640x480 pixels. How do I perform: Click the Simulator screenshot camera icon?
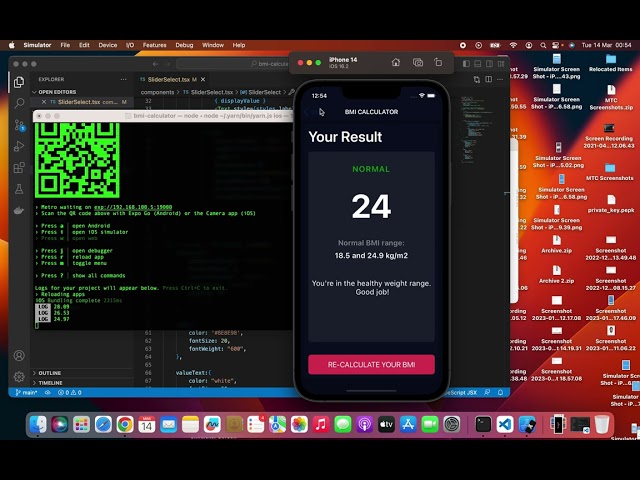click(x=418, y=62)
